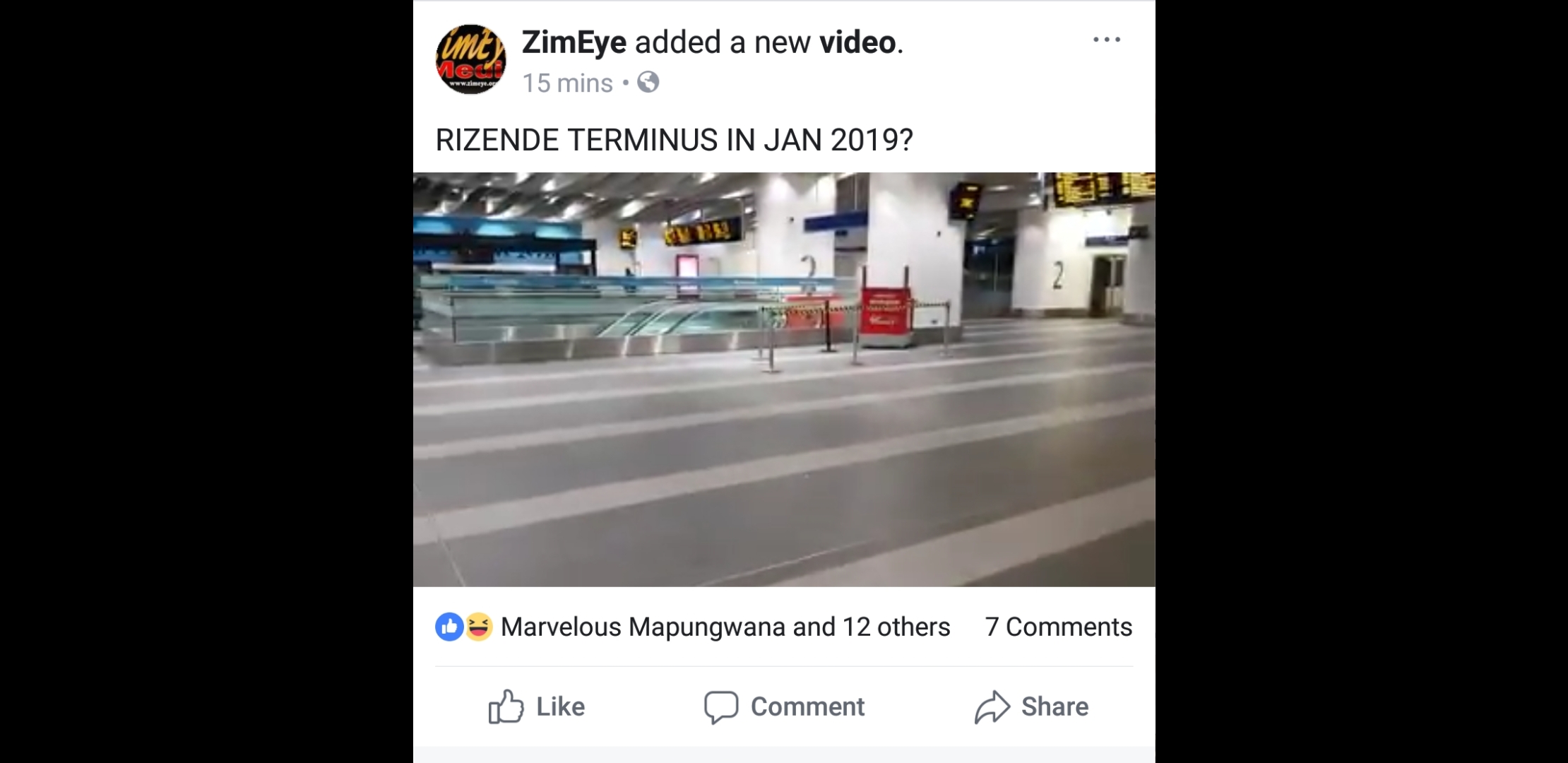Click the Share arrow icon

[x=992, y=706]
